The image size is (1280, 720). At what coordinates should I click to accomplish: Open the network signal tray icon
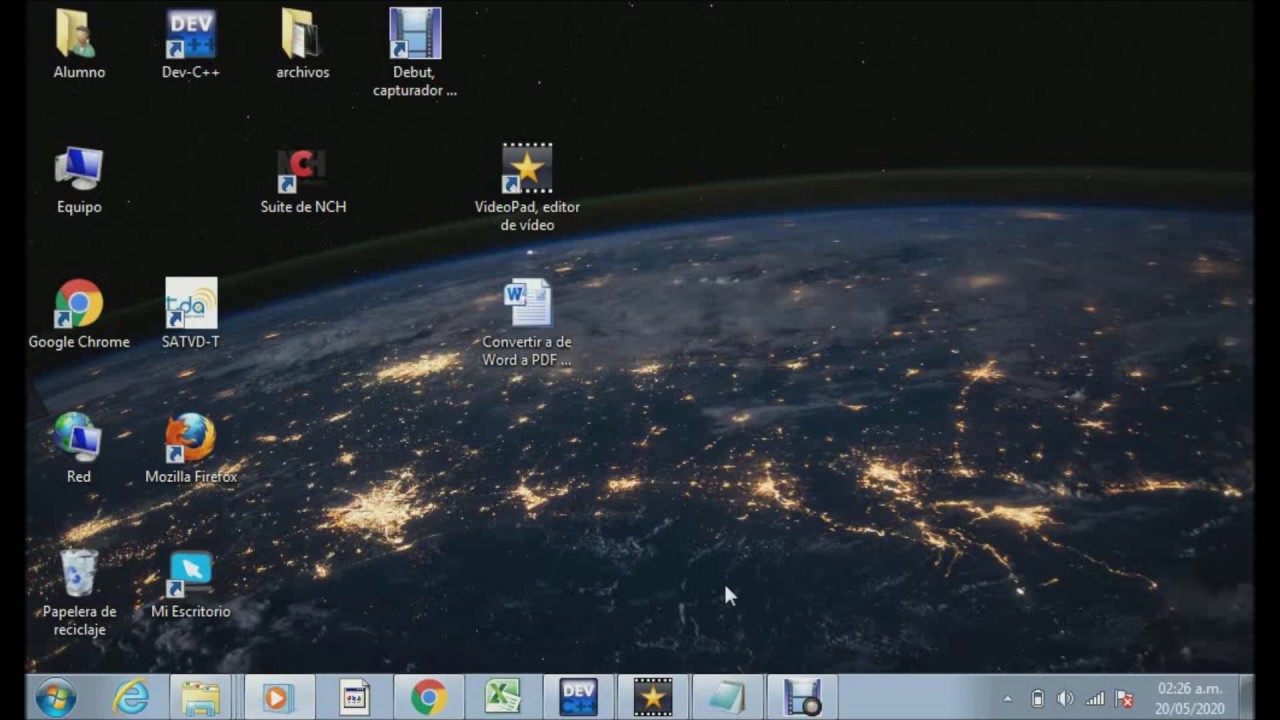(x=1095, y=699)
